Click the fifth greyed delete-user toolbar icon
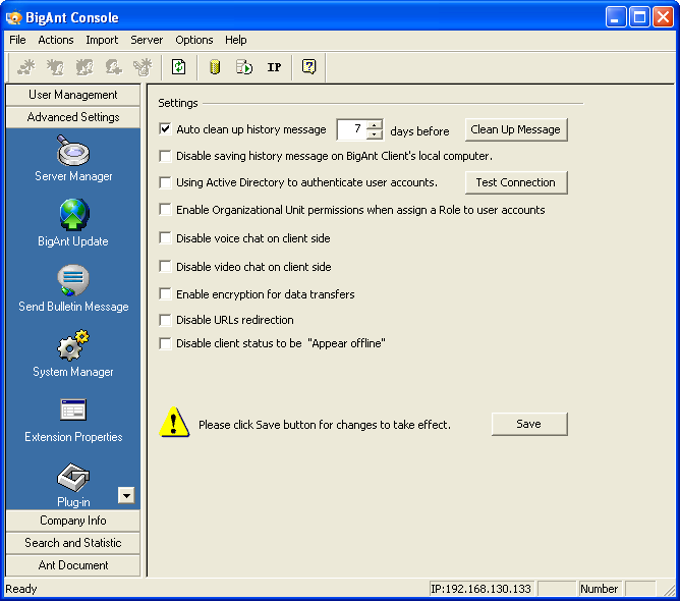The height and width of the screenshot is (601, 680). (x=143, y=67)
